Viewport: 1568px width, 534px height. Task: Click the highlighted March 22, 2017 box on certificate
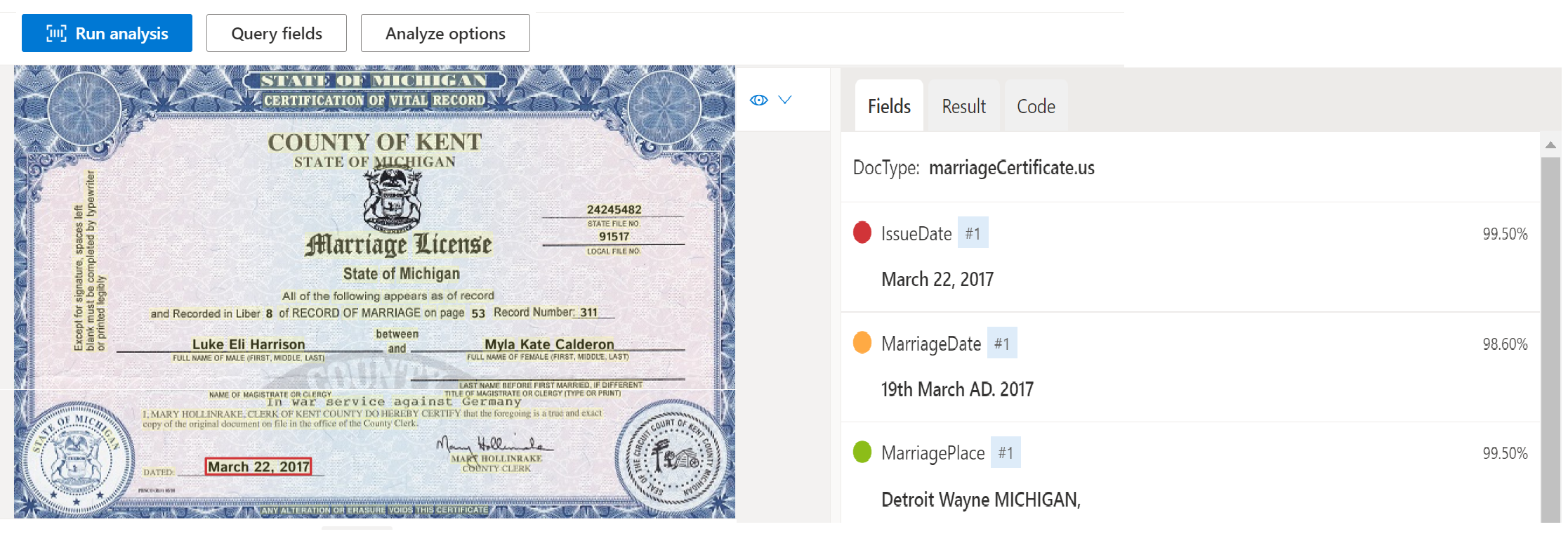258,467
